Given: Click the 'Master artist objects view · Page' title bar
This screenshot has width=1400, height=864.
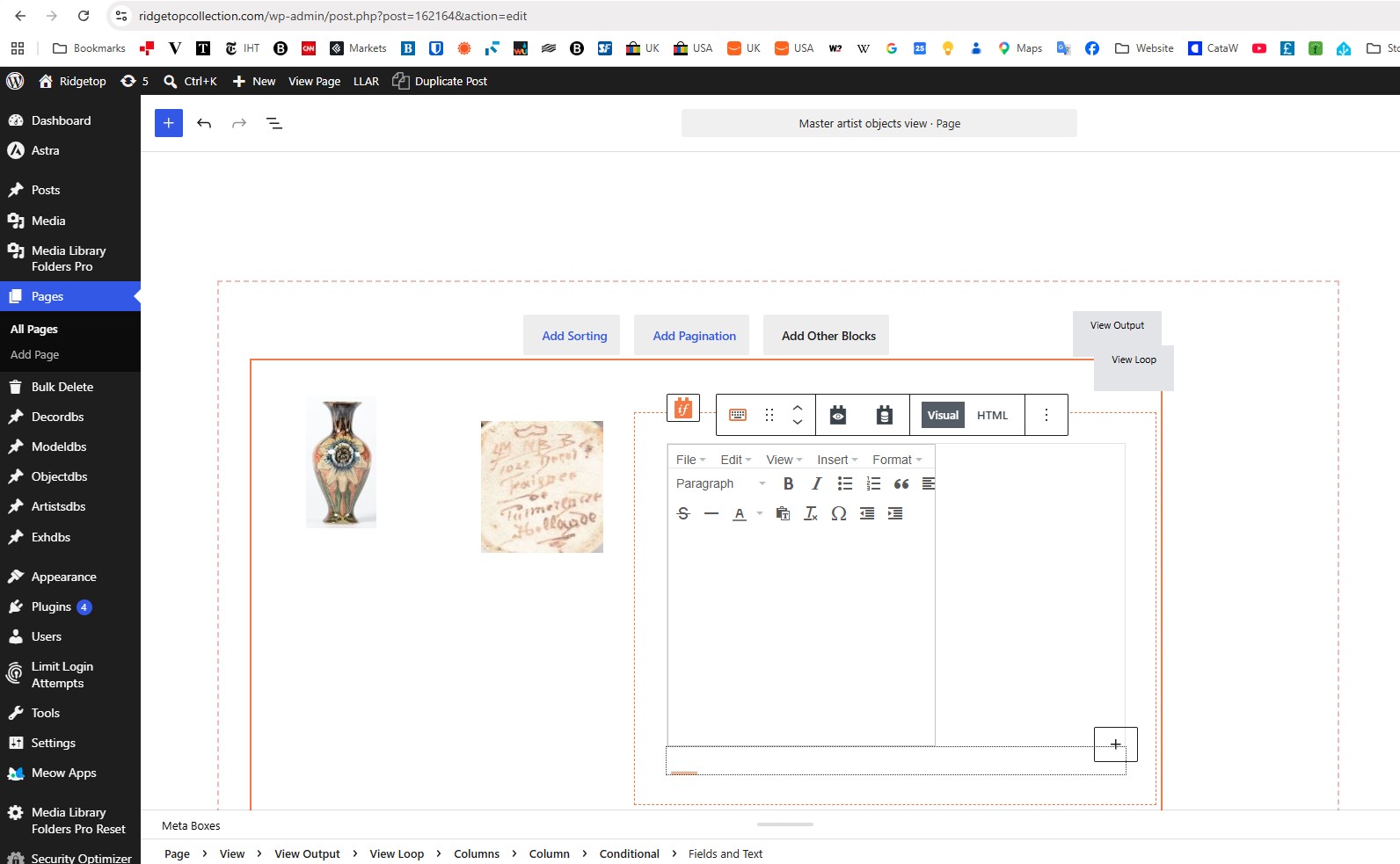Looking at the screenshot, I should tap(879, 123).
